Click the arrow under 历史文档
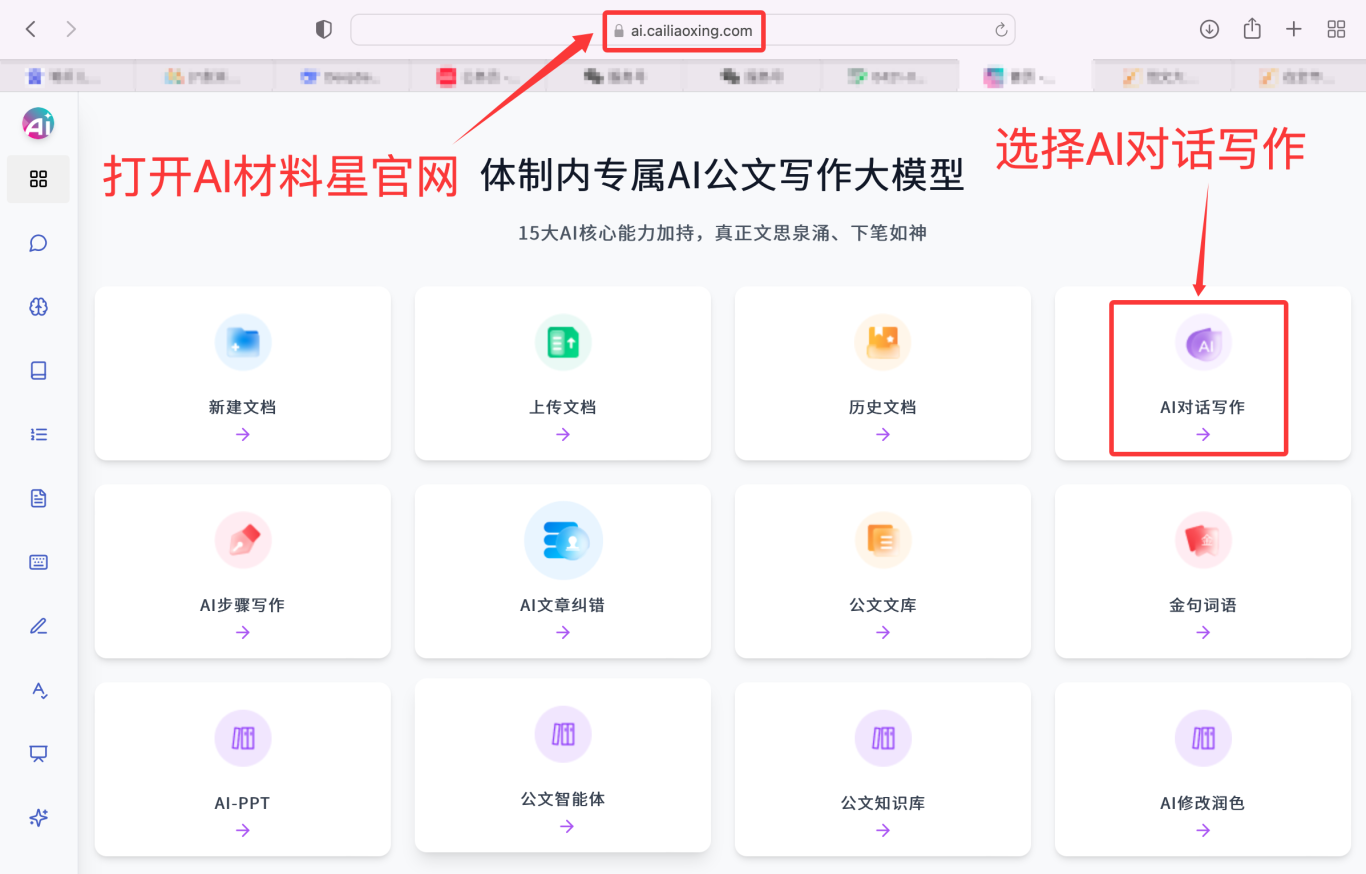The width and height of the screenshot is (1366, 874). [x=882, y=435]
